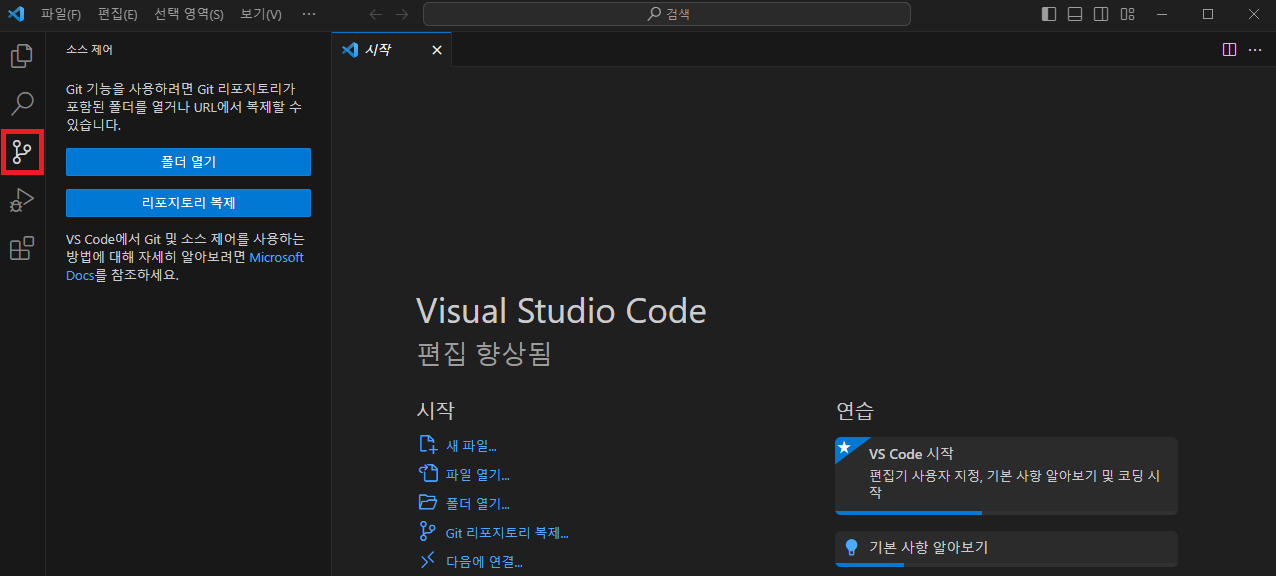The height and width of the screenshot is (576, 1276).
Task: Open the 보기(V) menu
Action: click(x=261, y=14)
